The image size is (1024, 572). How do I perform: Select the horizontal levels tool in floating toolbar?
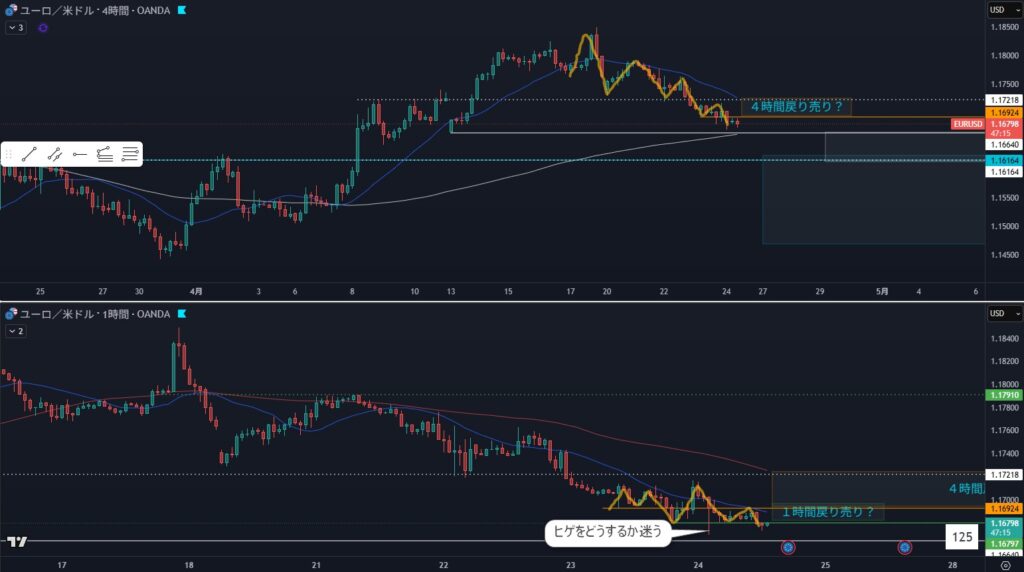(130, 154)
